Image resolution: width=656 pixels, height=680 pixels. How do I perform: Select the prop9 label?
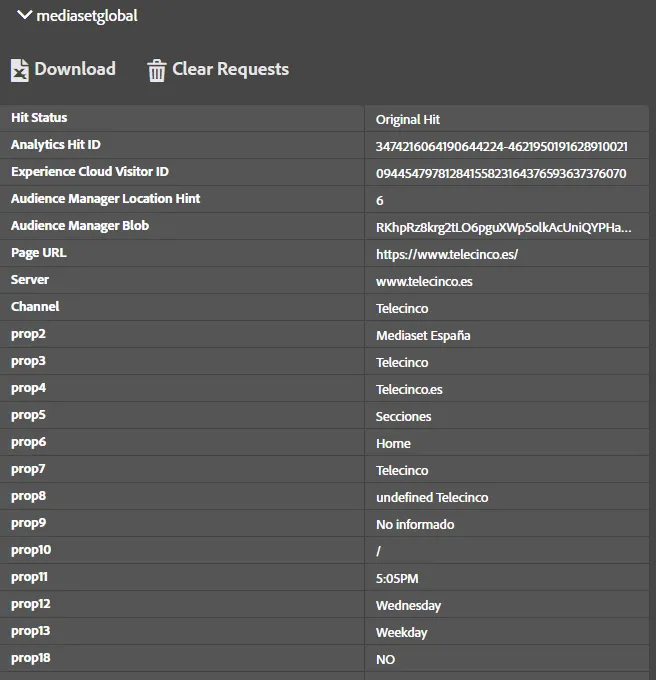tap(28, 523)
